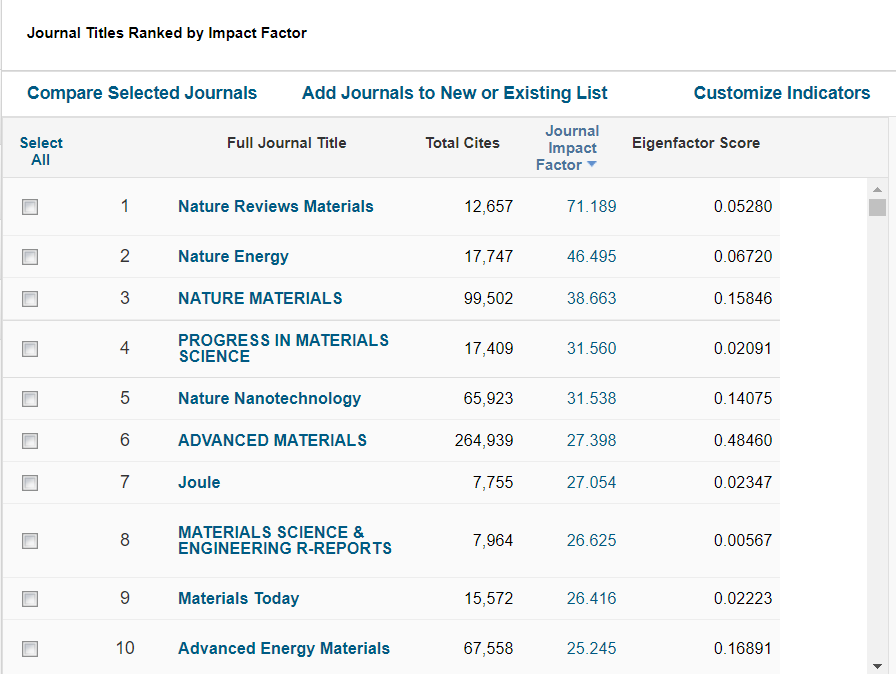Click impact factor value 46.495
The image size is (896, 674).
coord(591,256)
